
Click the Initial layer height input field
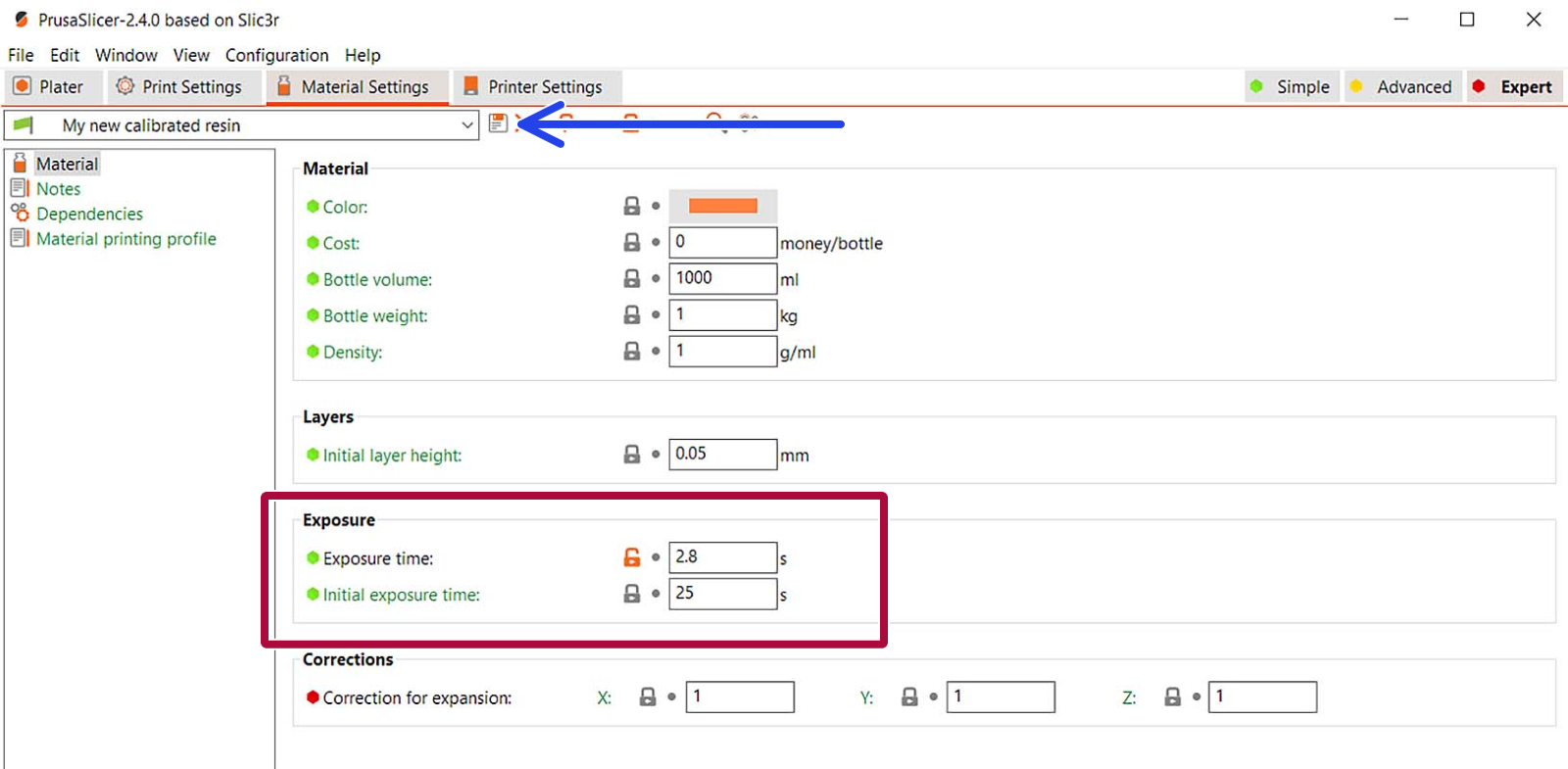(x=723, y=454)
